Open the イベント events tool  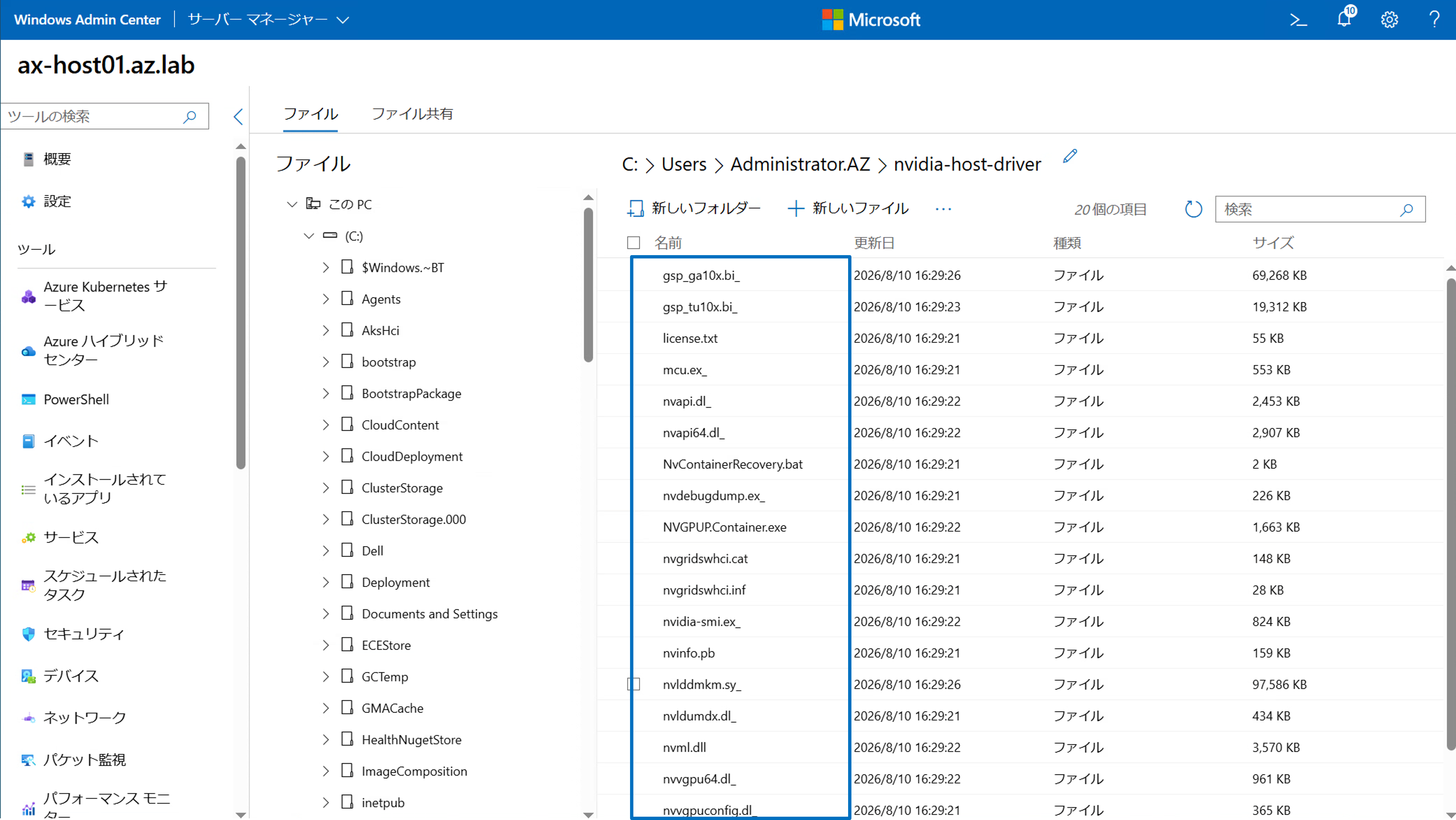(60, 441)
